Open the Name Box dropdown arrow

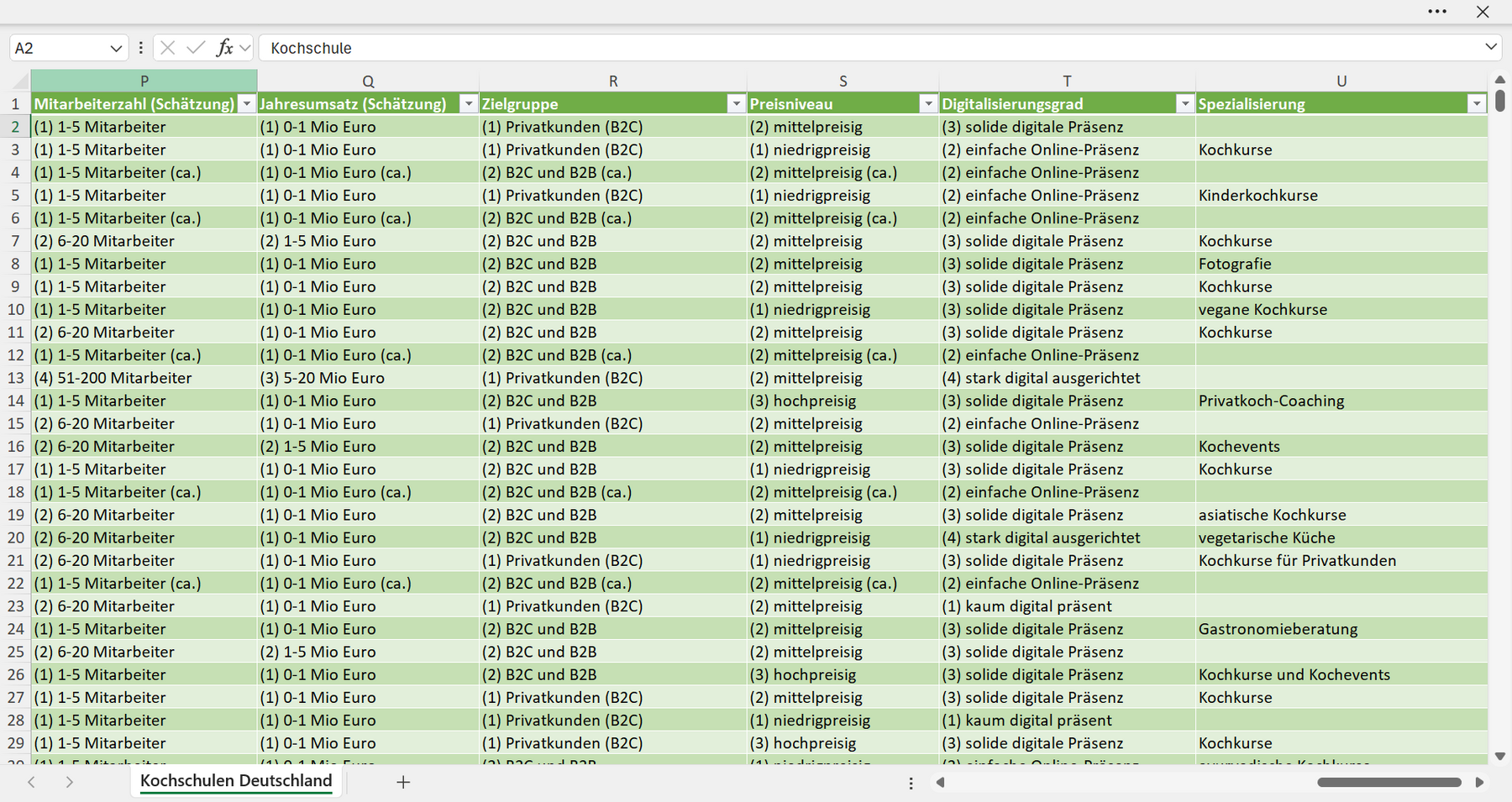116,49
